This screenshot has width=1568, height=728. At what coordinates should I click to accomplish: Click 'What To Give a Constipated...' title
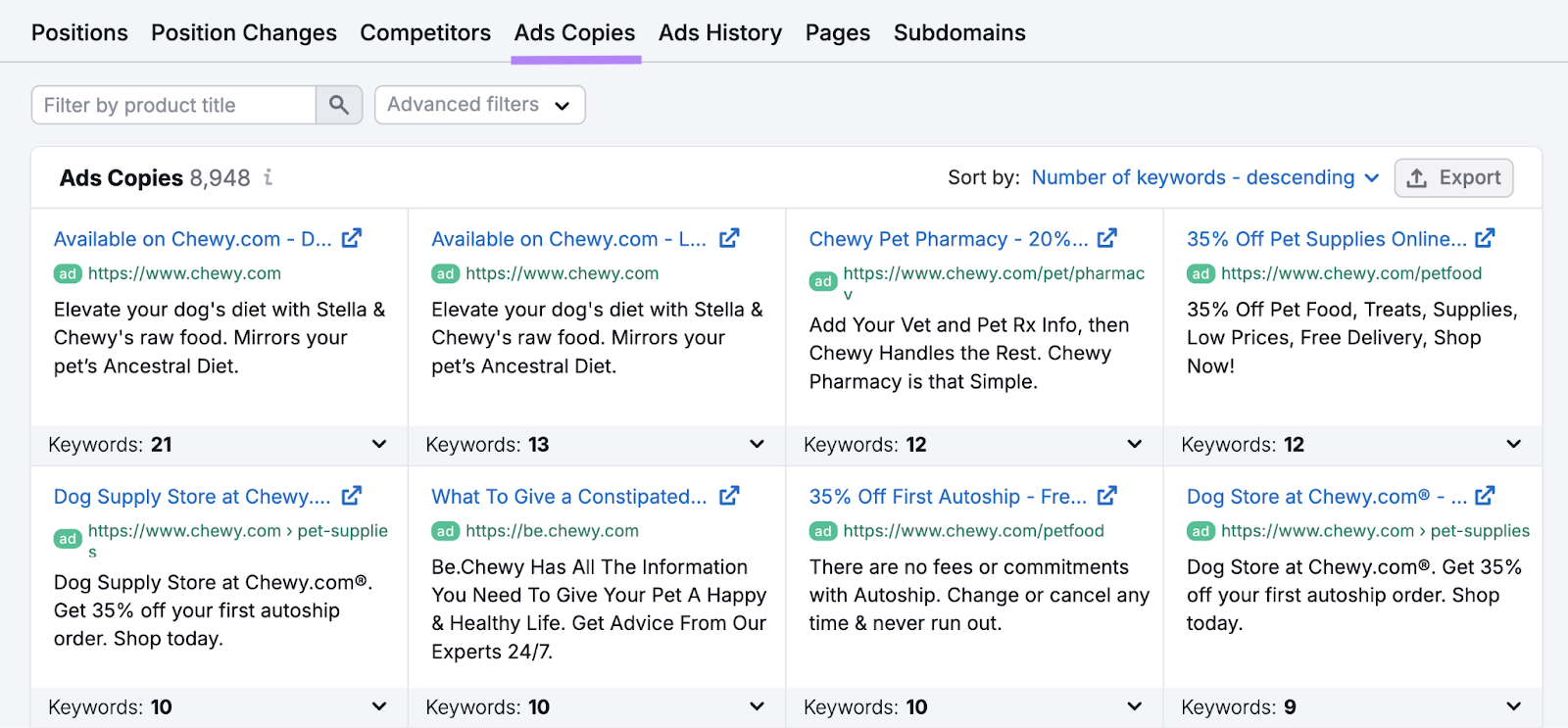(569, 497)
